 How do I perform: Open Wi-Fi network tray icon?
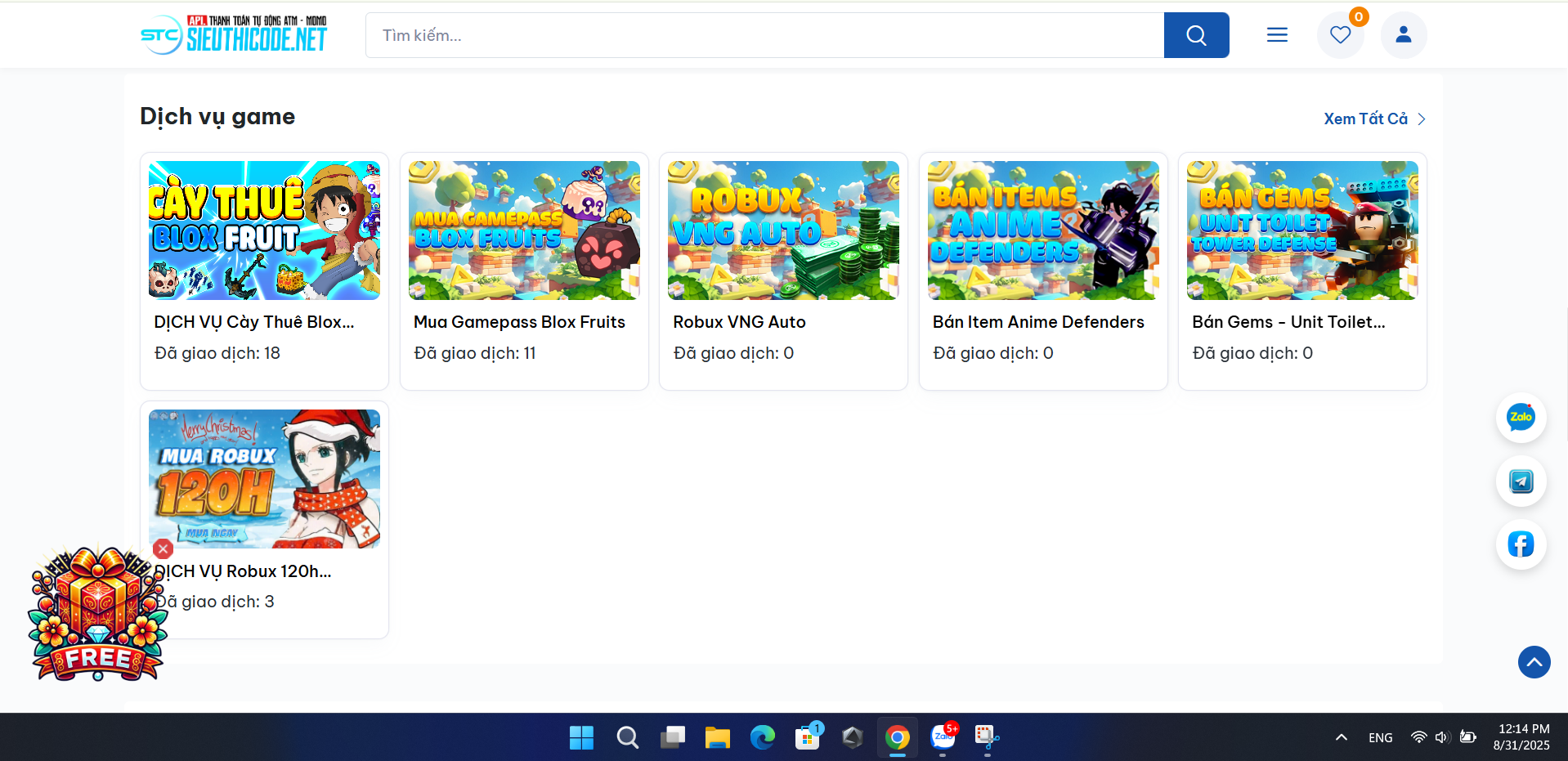1419,737
